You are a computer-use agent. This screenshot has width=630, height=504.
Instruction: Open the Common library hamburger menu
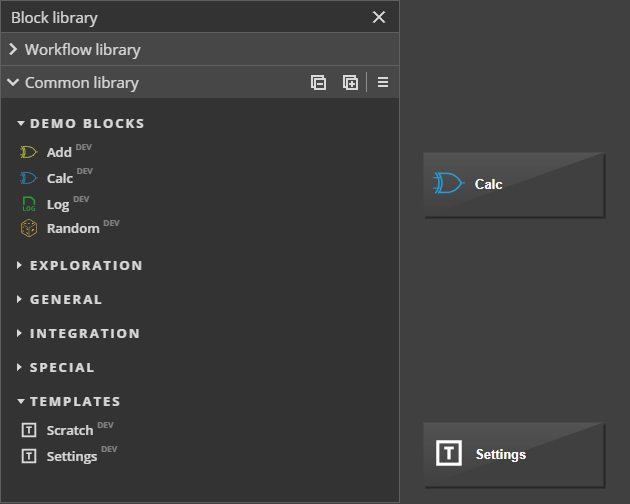click(383, 83)
